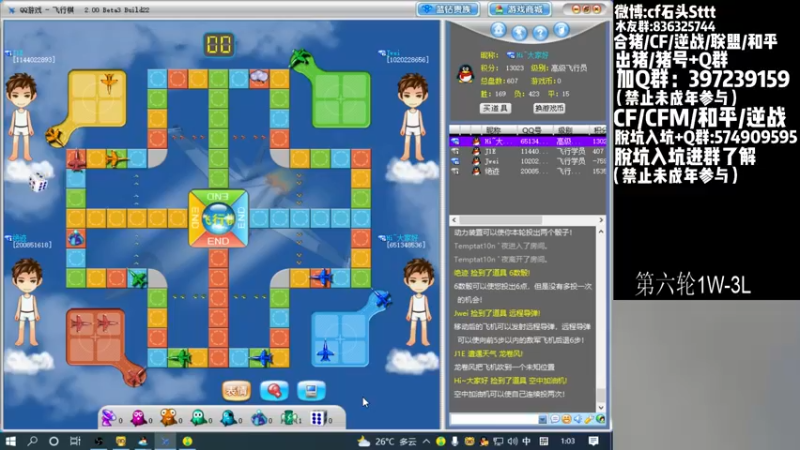Open the 游戏商城 game store button

519,9
